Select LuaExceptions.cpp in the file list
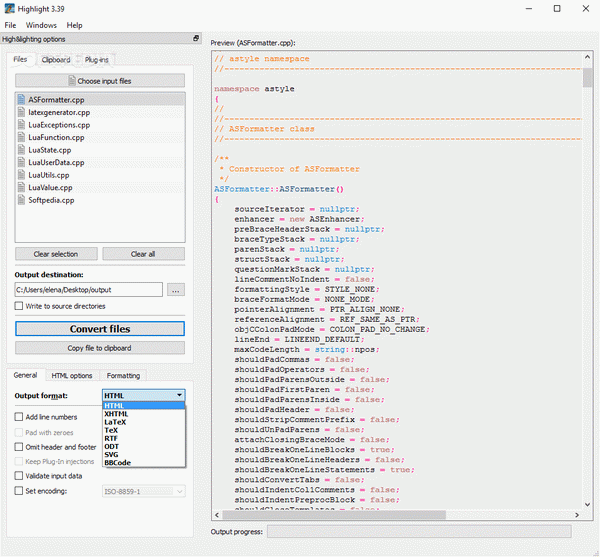 coord(100,125)
